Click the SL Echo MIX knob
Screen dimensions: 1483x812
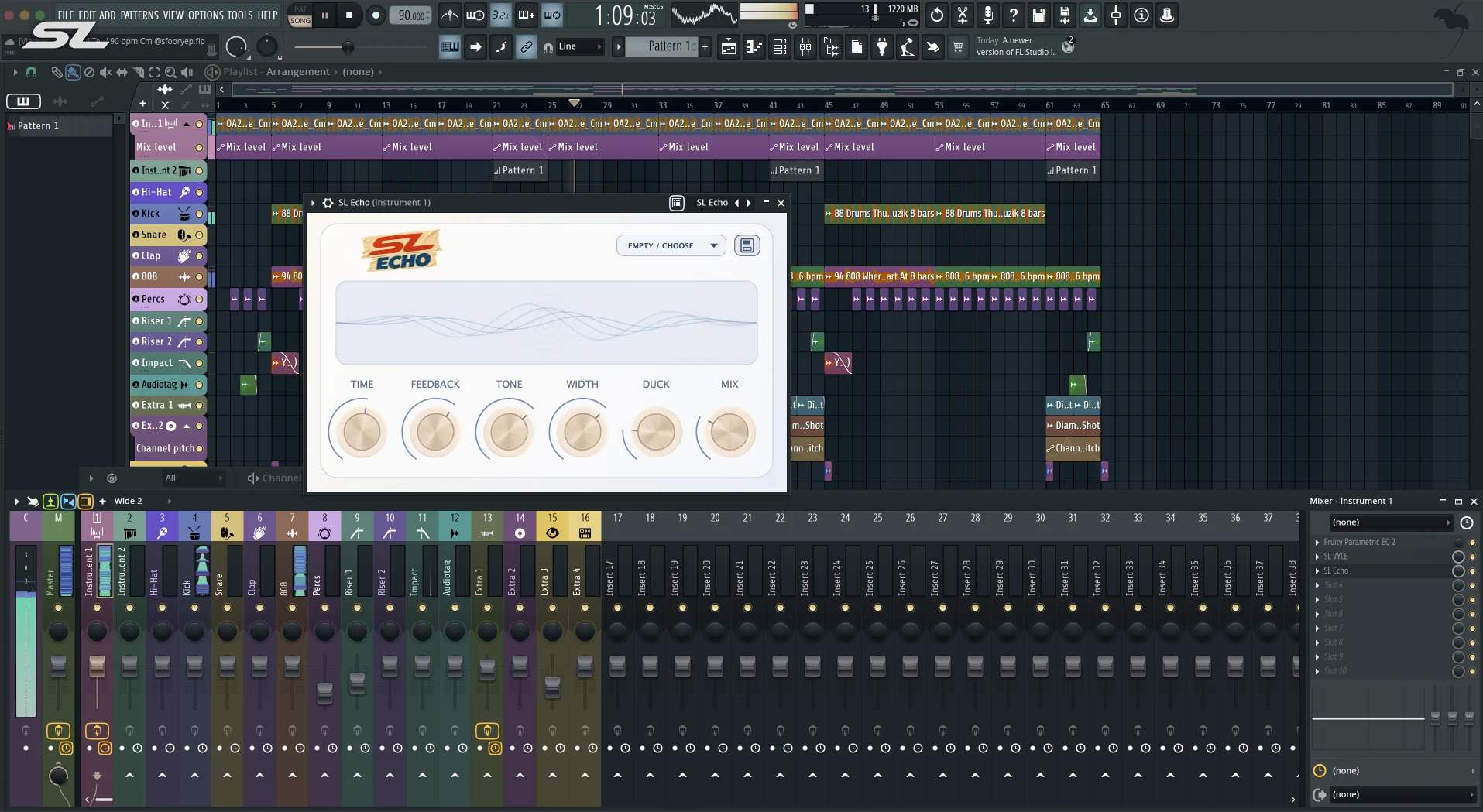tap(729, 432)
